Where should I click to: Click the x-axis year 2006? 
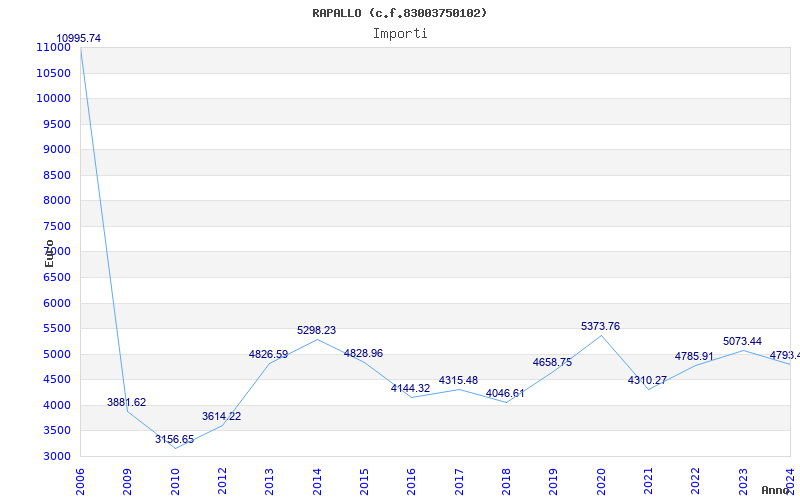pos(80,482)
